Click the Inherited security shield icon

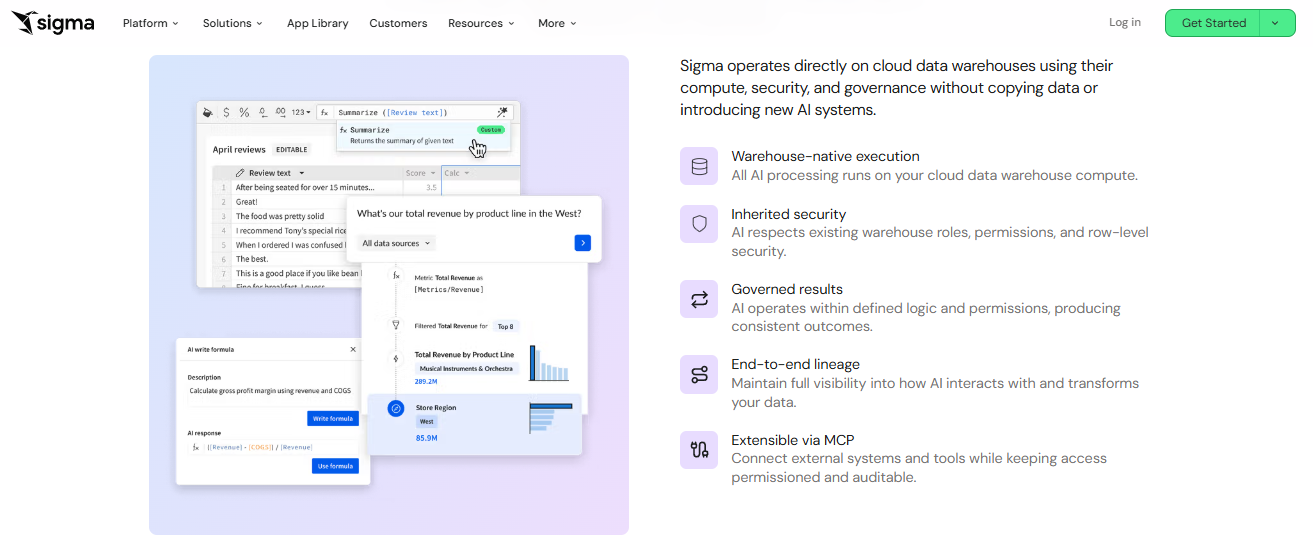pyautogui.click(x=699, y=224)
